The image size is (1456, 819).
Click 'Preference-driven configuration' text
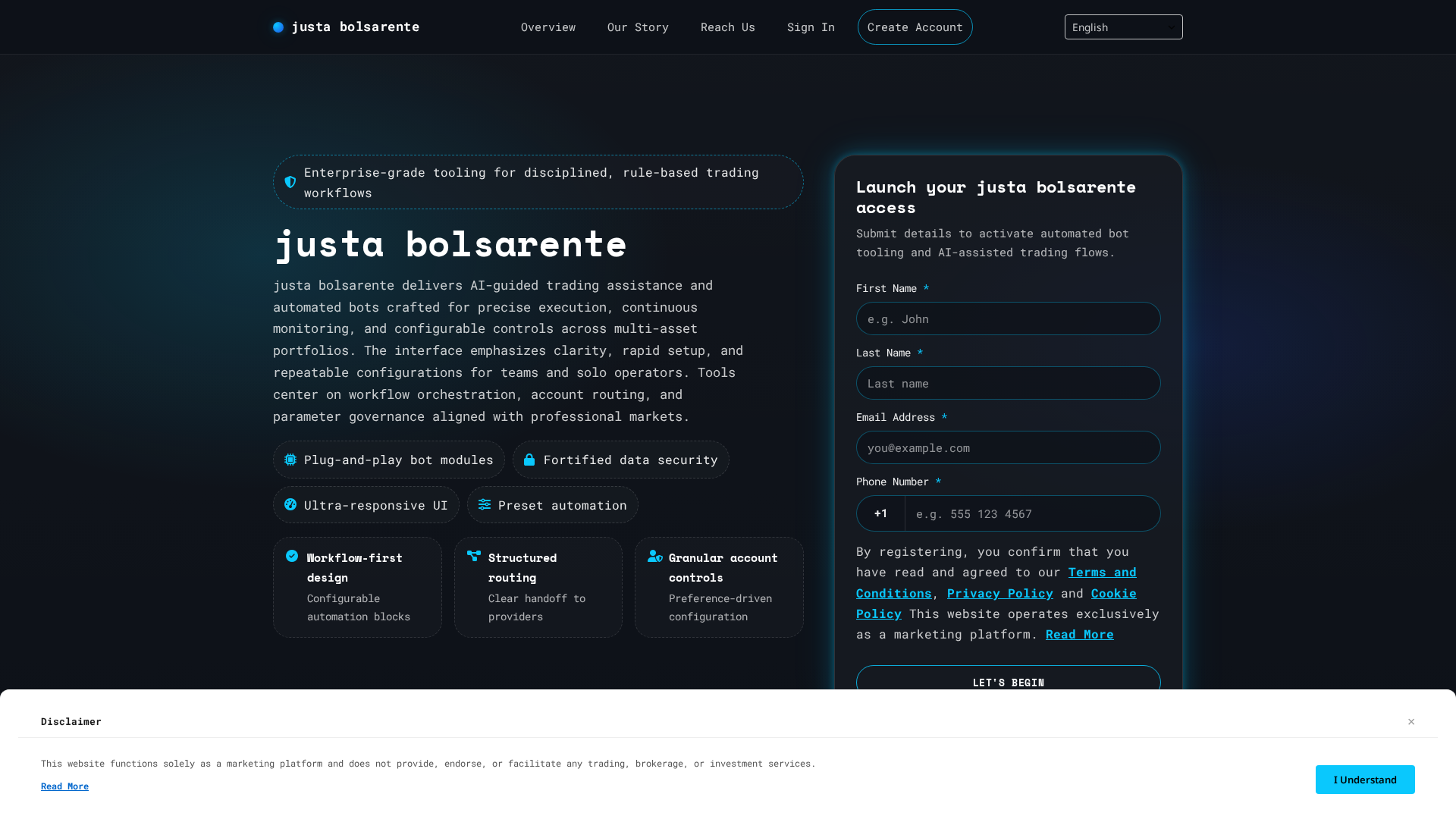click(x=720, y=607)
